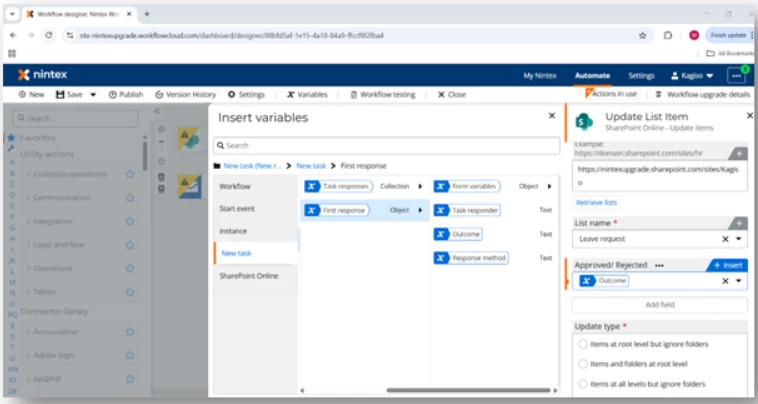Click the SharePoint site URL field

pos(659,176)
